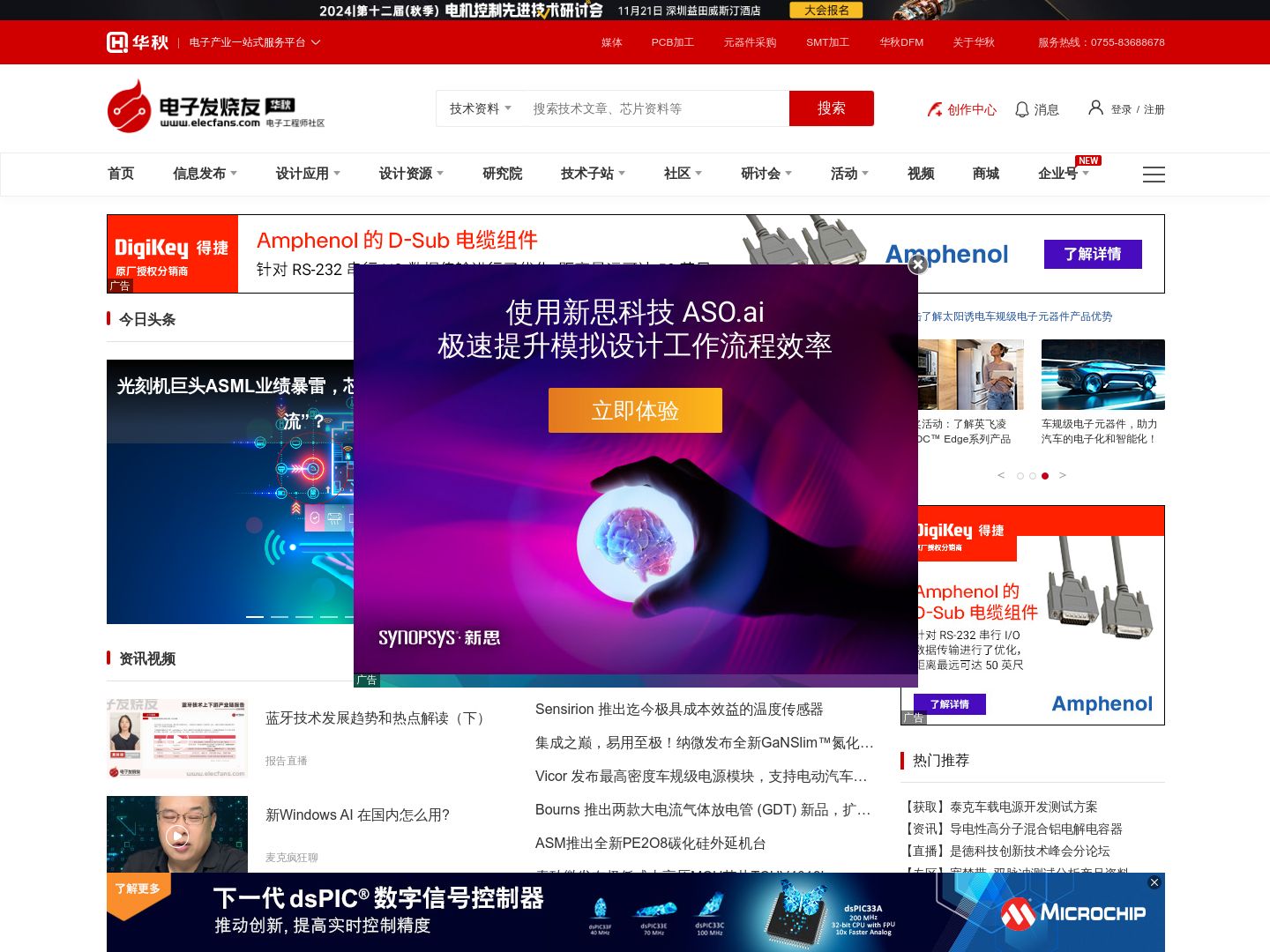Open 媒体 in the top red bar
1270x952 pixels.
(612, 42)
